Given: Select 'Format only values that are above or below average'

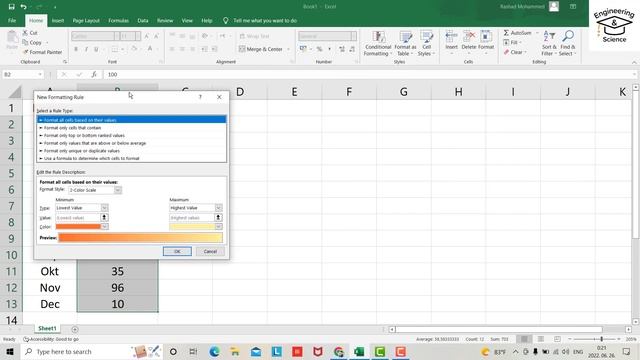Looking at the screenshot, I should (131, 143).
